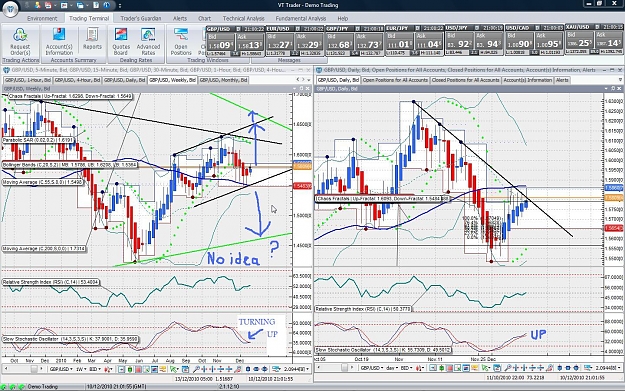Click the green candlestick icon in weekly chart toolbar
The height and width of the screenshot is (391, 625).
tap(130, 369)
